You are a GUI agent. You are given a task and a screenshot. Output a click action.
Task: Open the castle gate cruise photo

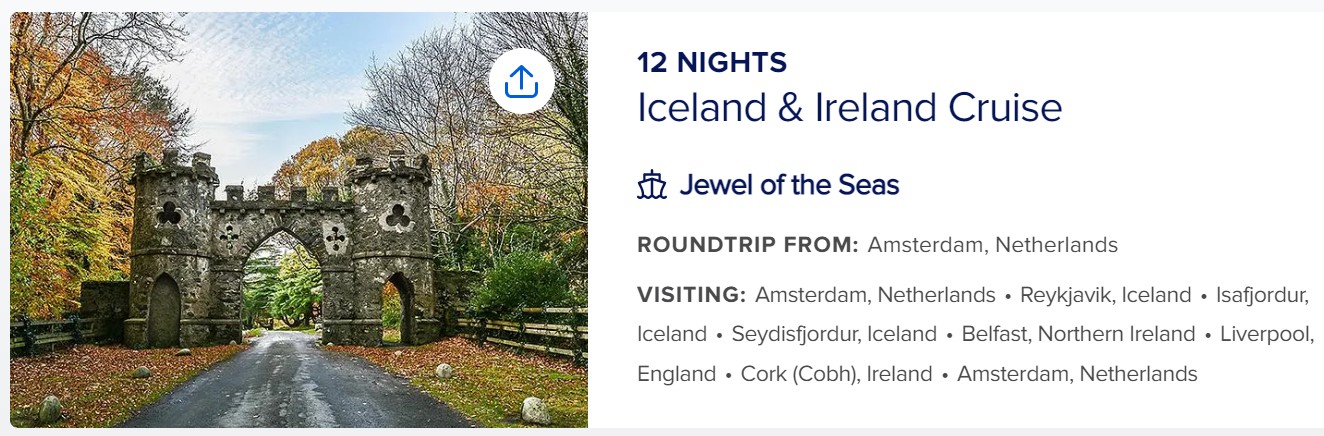coord(299,220)
